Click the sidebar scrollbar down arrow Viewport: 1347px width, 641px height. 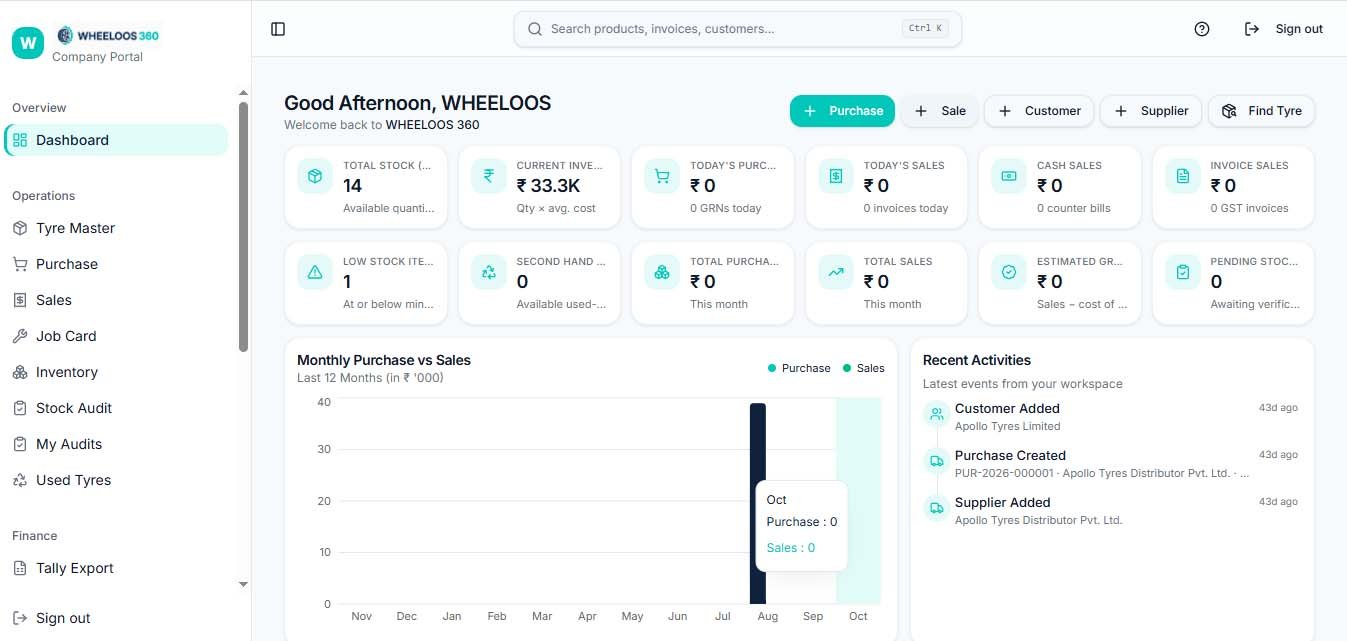pos(243,584)
